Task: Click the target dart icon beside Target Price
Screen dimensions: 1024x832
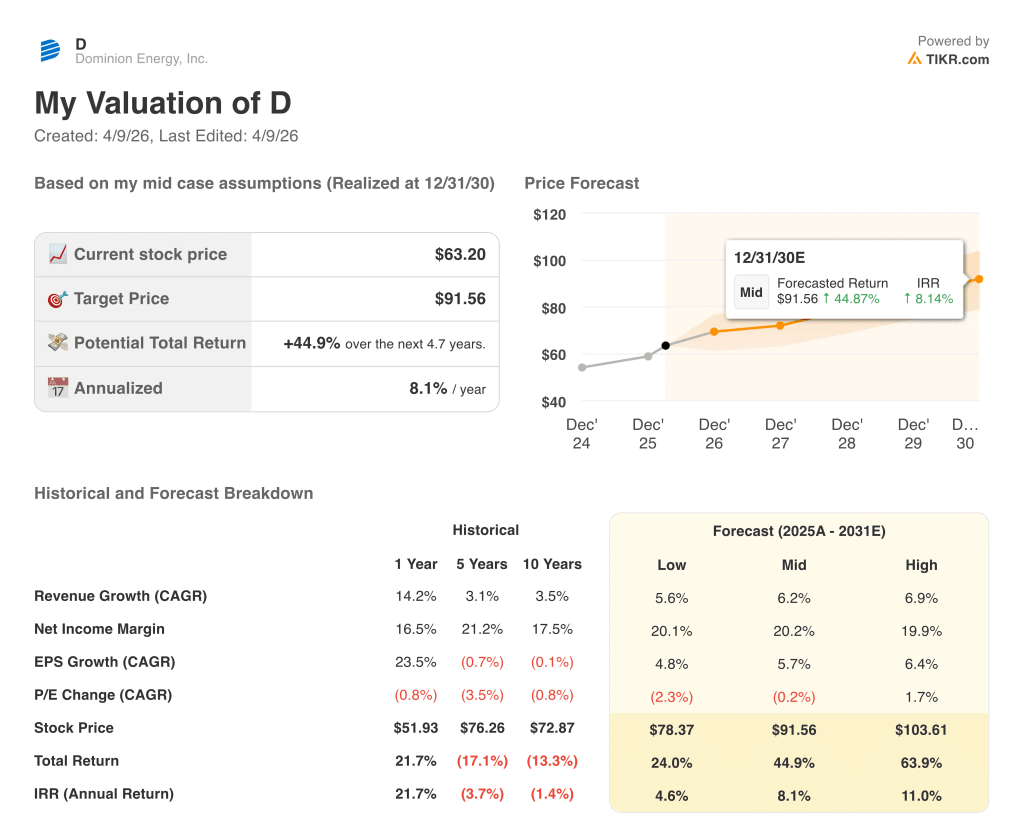Action: [x=57, y=299]
